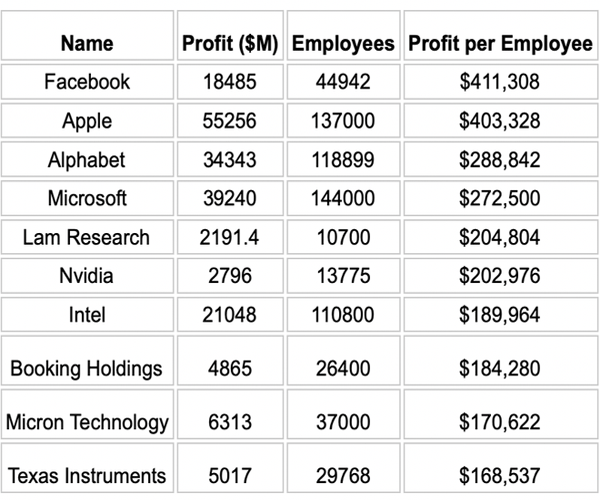Click the Texas Instruments cell
Viewport: 600px width, 500px height.
pyautogui.click(x=87, y=475)
